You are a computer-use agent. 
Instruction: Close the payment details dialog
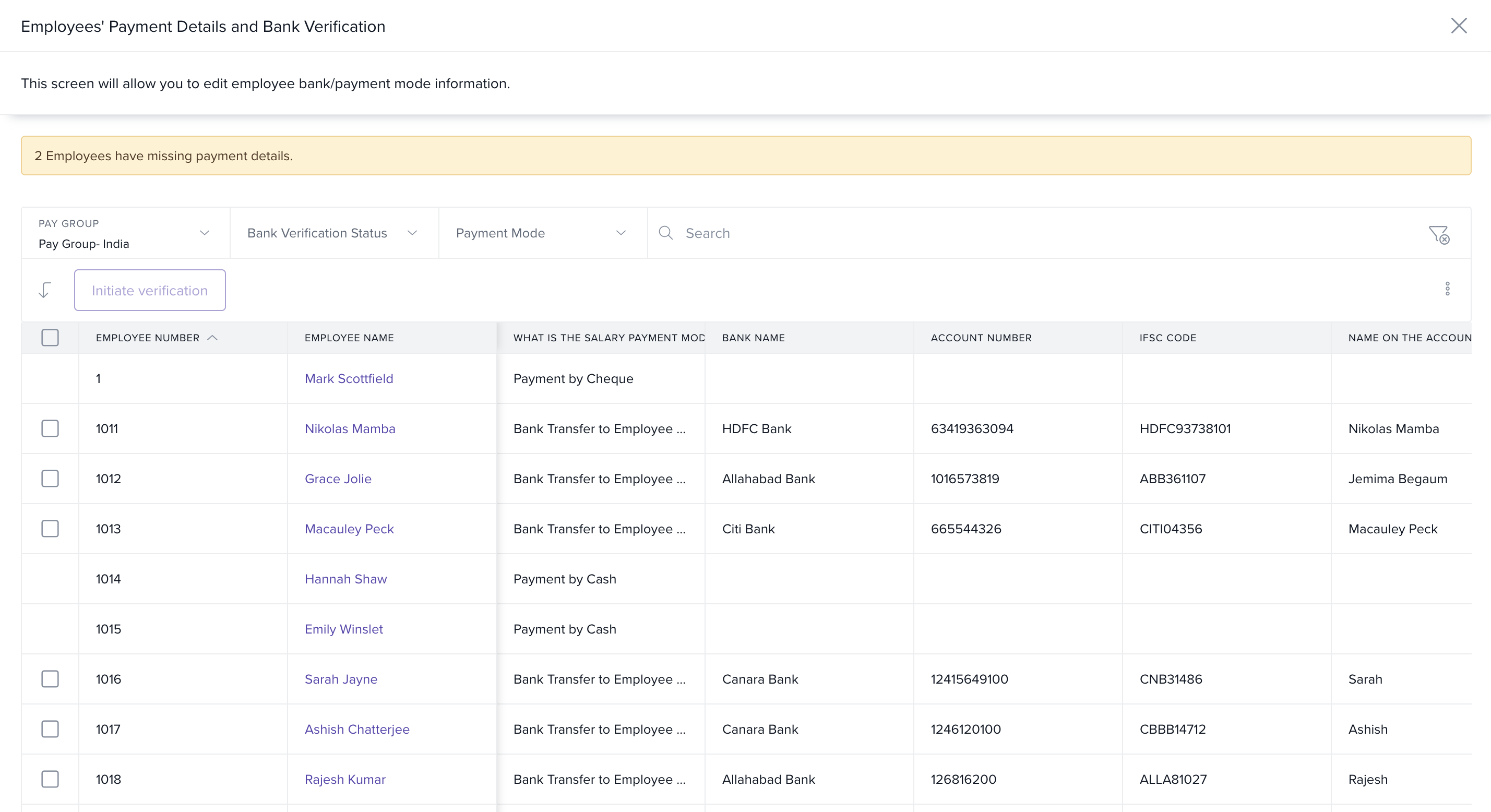click(x=1458, y=26)
